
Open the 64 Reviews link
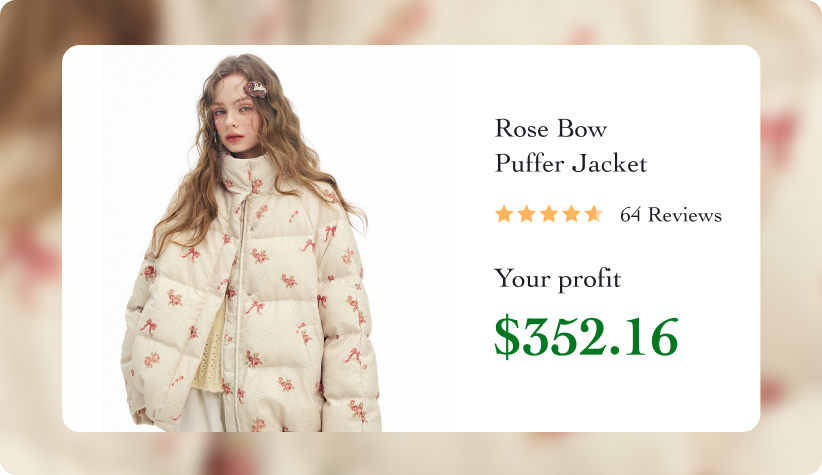coord(670,215)
